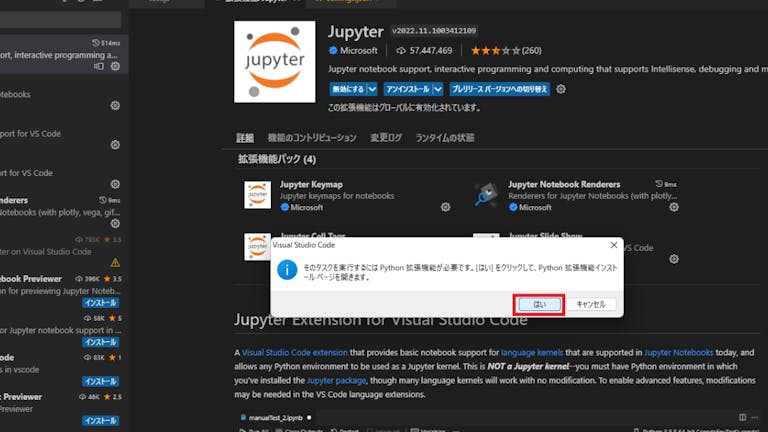Close the Visual Studio Code dialog
Screen dimensions: 768x432
tap(614, 245)
